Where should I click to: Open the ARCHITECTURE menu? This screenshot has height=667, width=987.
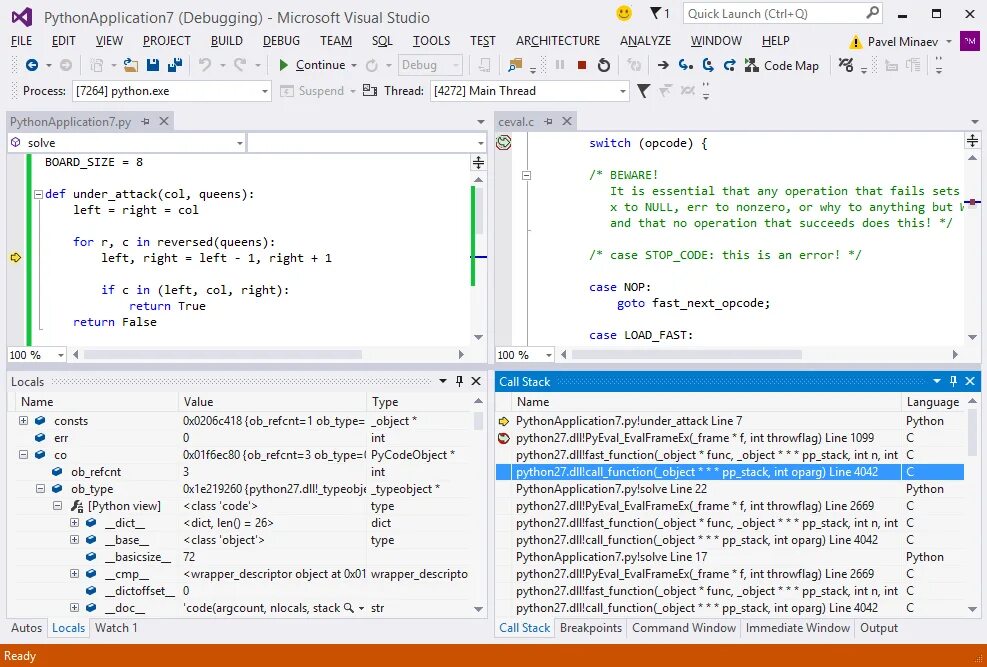point(558,40)
